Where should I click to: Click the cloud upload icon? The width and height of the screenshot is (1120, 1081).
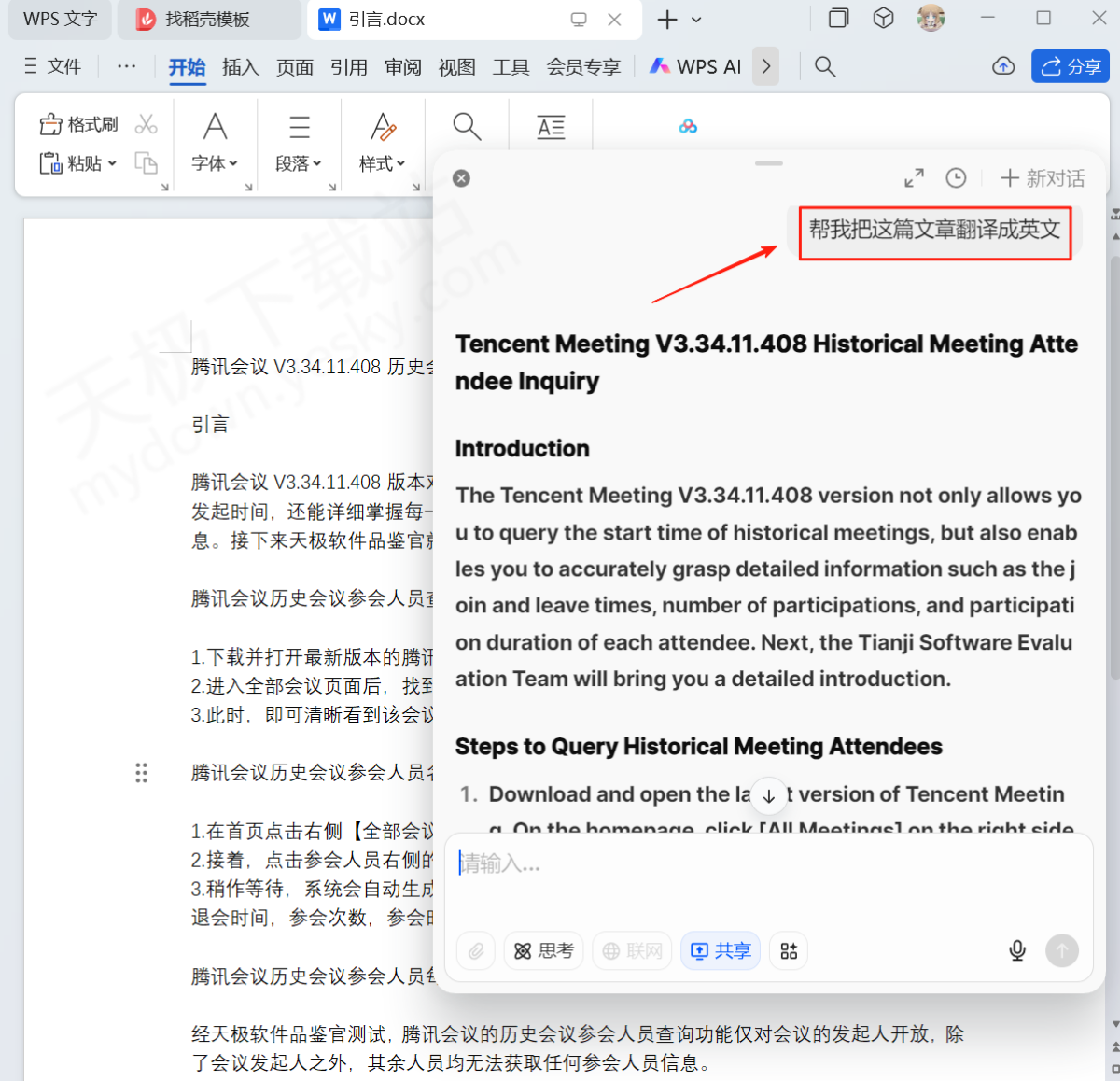point(1003,66)
